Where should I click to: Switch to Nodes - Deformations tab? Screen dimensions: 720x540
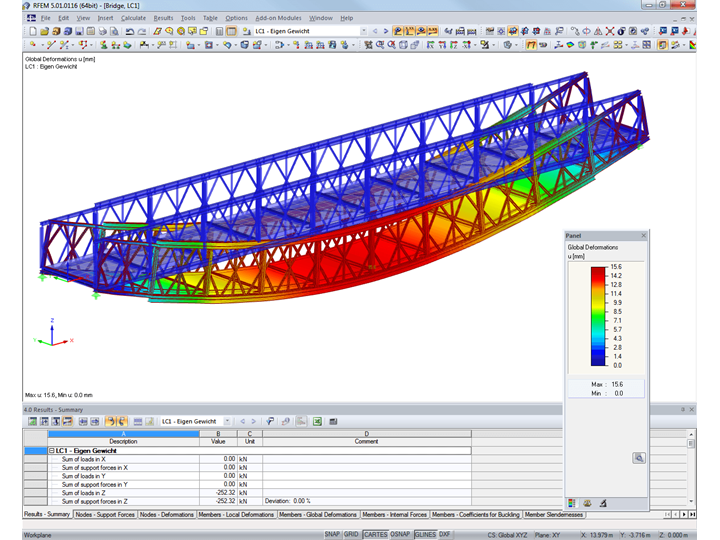tap(167, 515)
